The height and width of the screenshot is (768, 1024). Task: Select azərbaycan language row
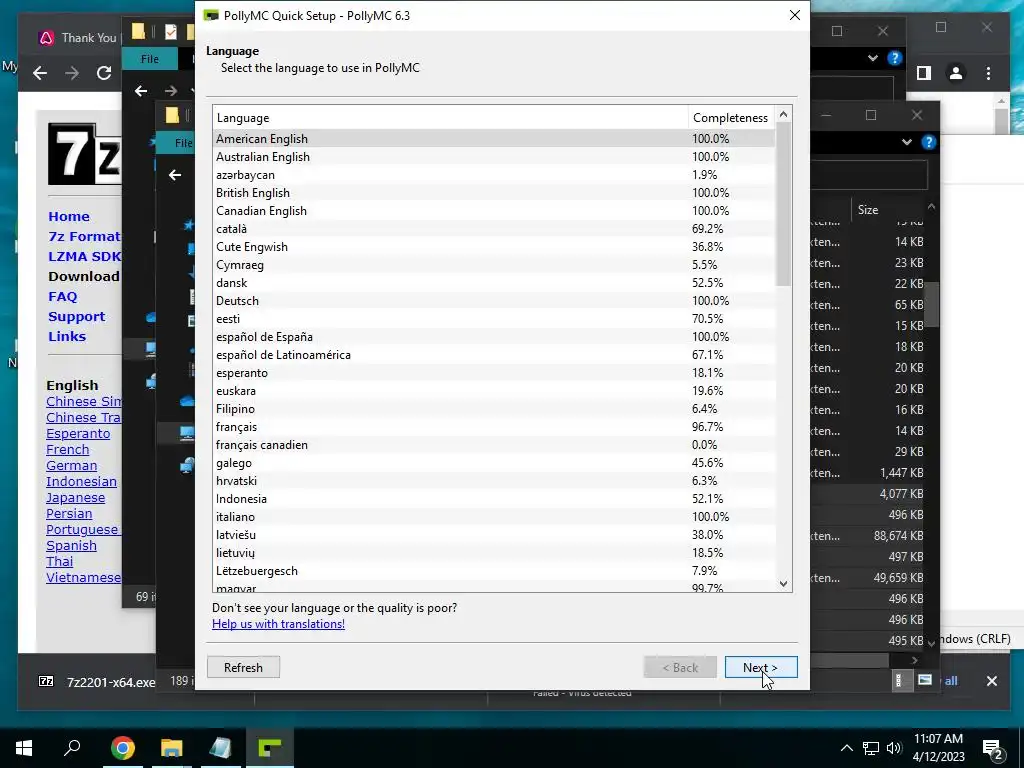494,174
